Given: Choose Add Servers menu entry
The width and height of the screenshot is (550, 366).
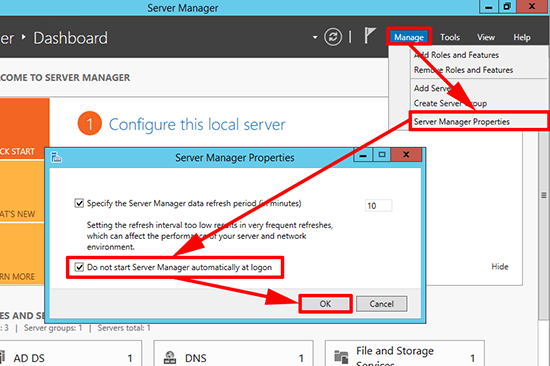Looking at the screenshot, I should 432,88.
